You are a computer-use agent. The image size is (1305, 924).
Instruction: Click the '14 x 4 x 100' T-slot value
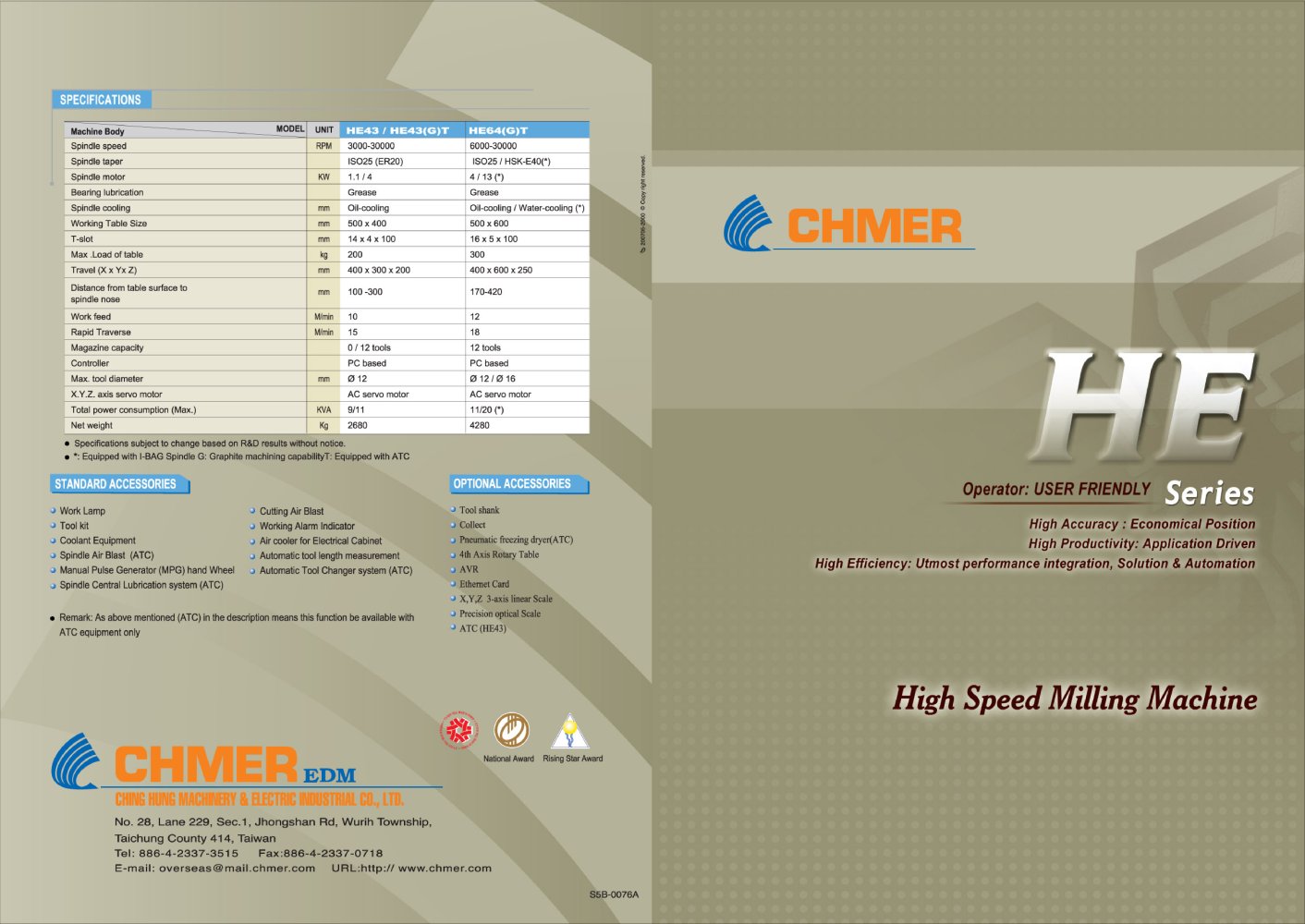(x=372, y=239)
